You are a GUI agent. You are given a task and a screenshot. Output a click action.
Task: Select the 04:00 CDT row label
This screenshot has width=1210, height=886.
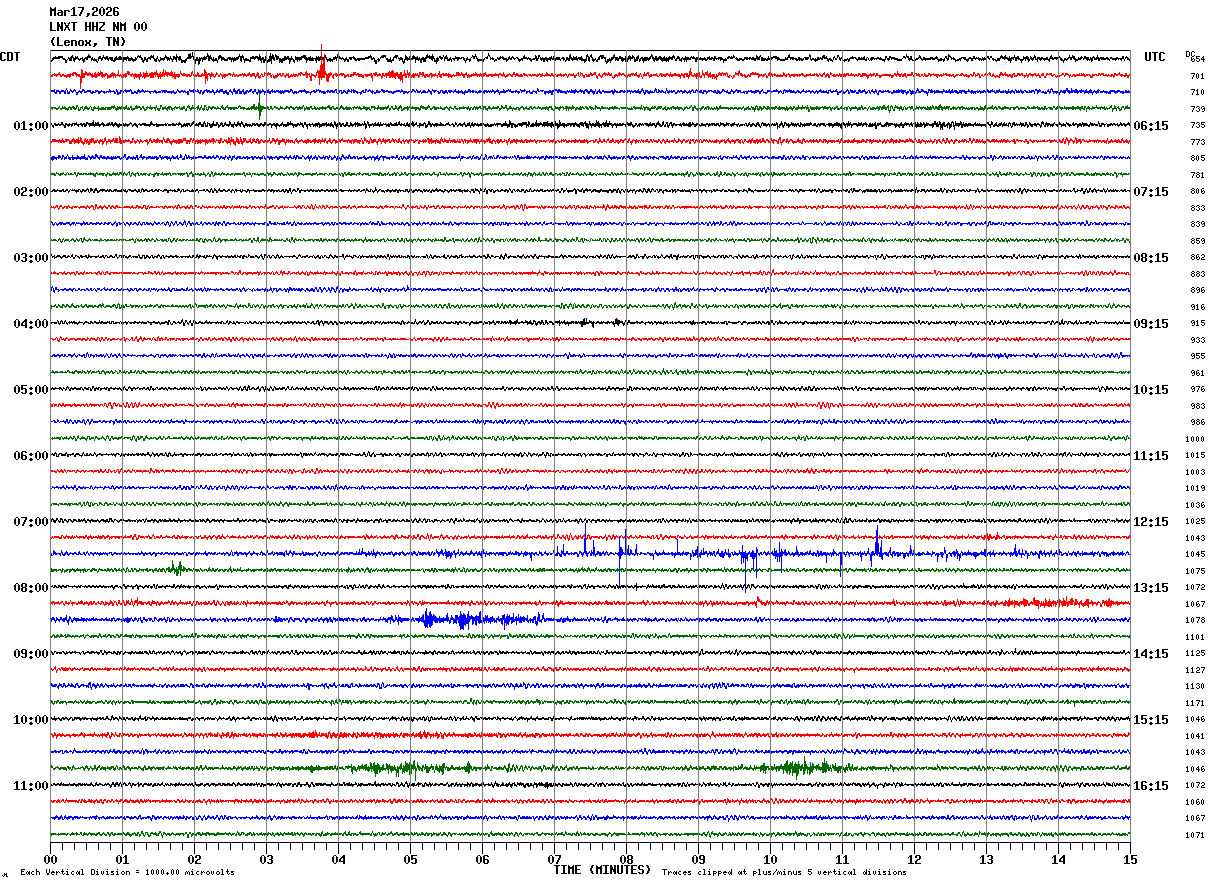pos(31,324)
